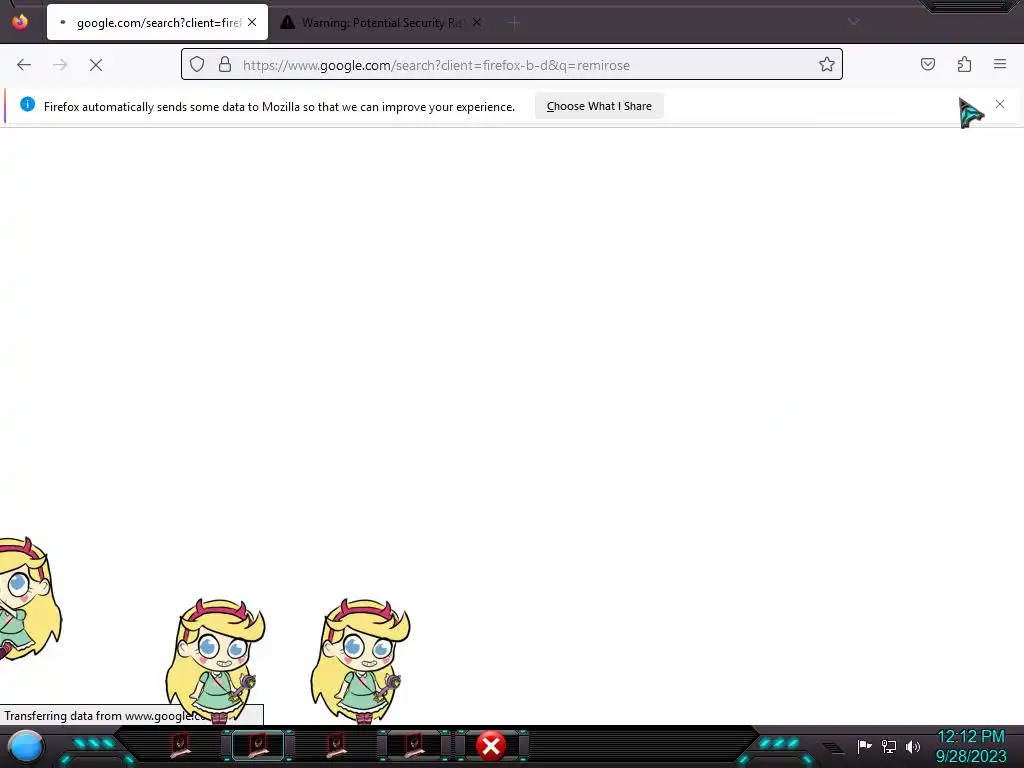Image resolution: width=1024 pixels, height=768 pixels.
Task: Select the highlighted second taskbar program icon
Action: [x=258, y=745]
